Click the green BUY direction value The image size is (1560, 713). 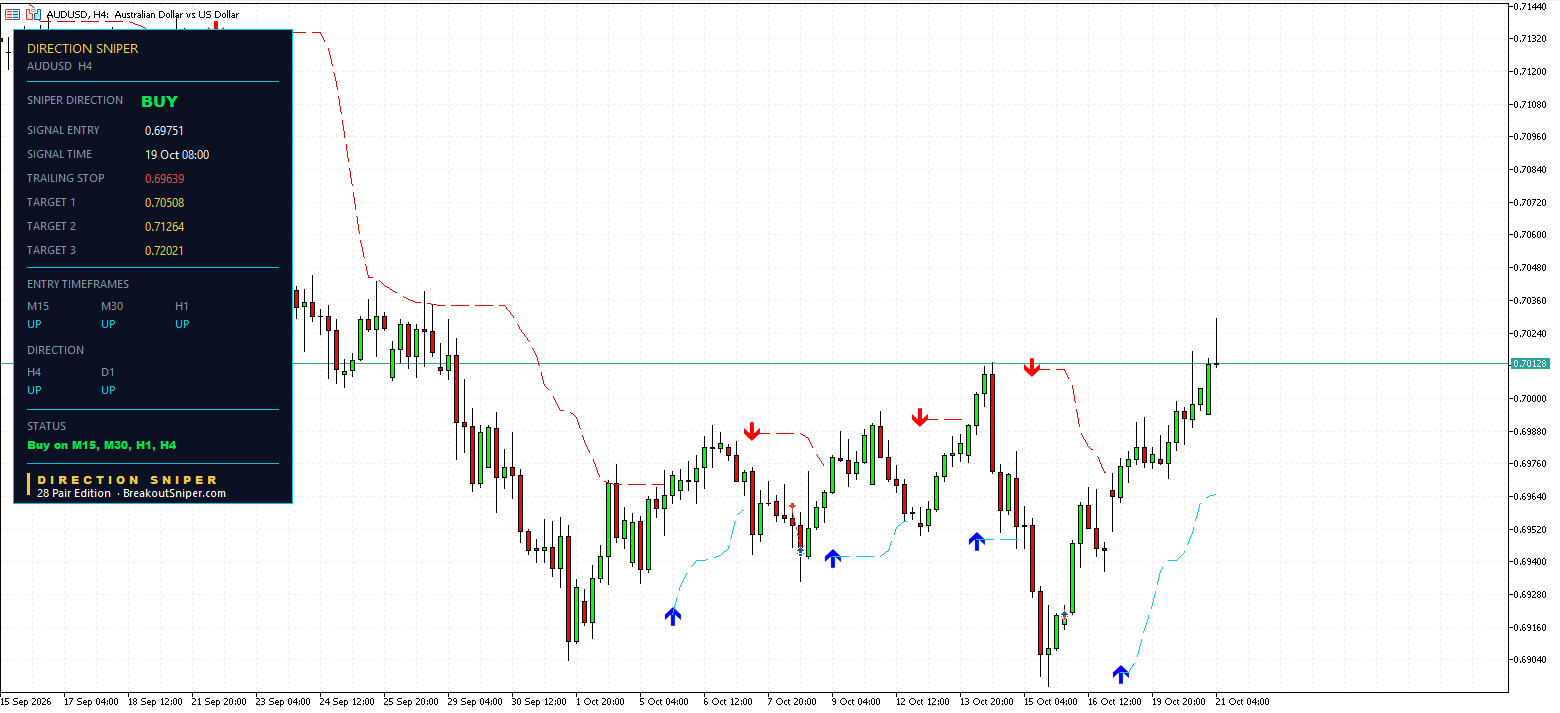click(x=159, y=101)
